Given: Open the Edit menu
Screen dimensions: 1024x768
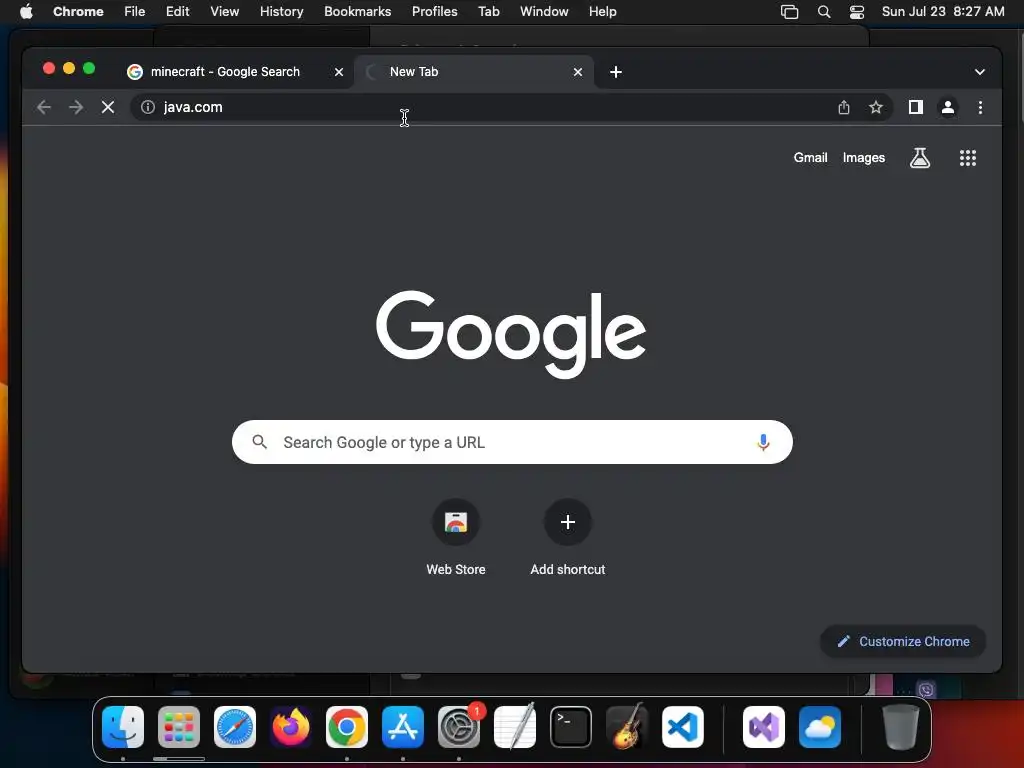Looking at the screenshot, I should pos(177,12).
